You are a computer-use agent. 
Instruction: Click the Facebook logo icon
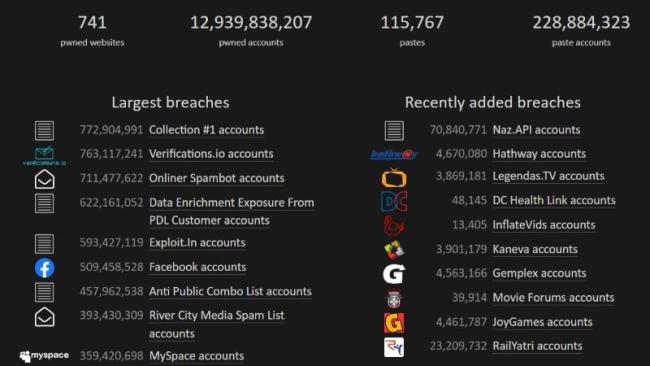coord(44,268)
